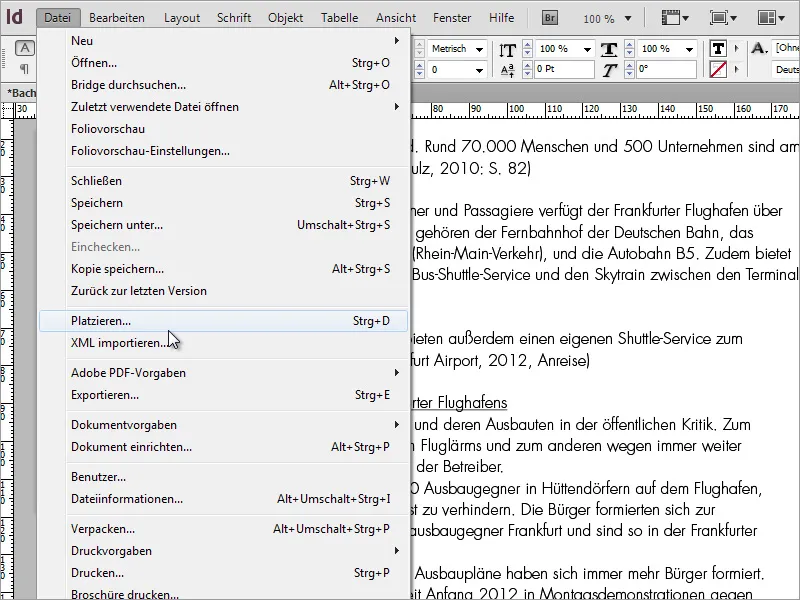Click the Character Style A icon
This screenshot has height=600, width=800.
tap(759, 48)
